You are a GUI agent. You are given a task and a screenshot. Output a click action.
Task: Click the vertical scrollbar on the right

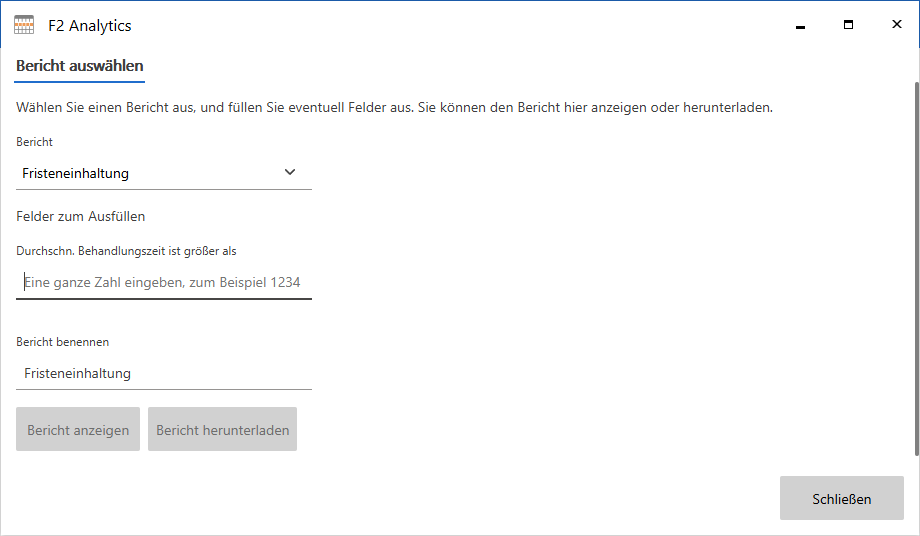tap(916, 269)
